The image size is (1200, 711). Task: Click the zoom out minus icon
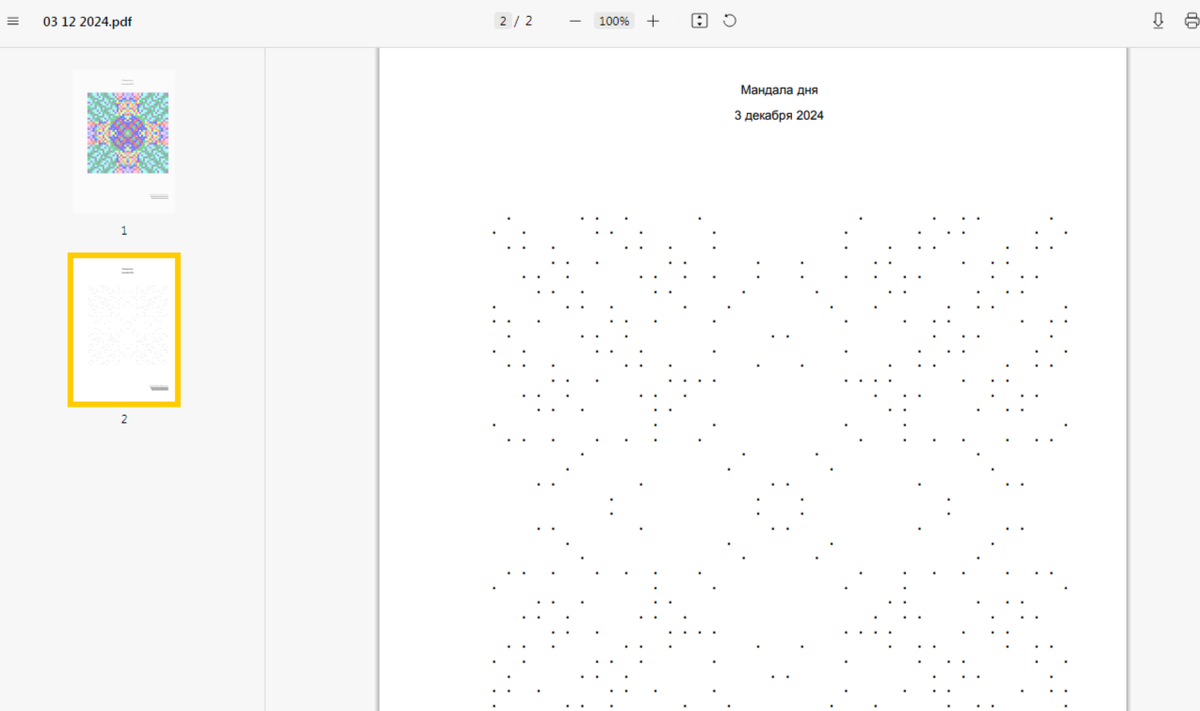575,21
